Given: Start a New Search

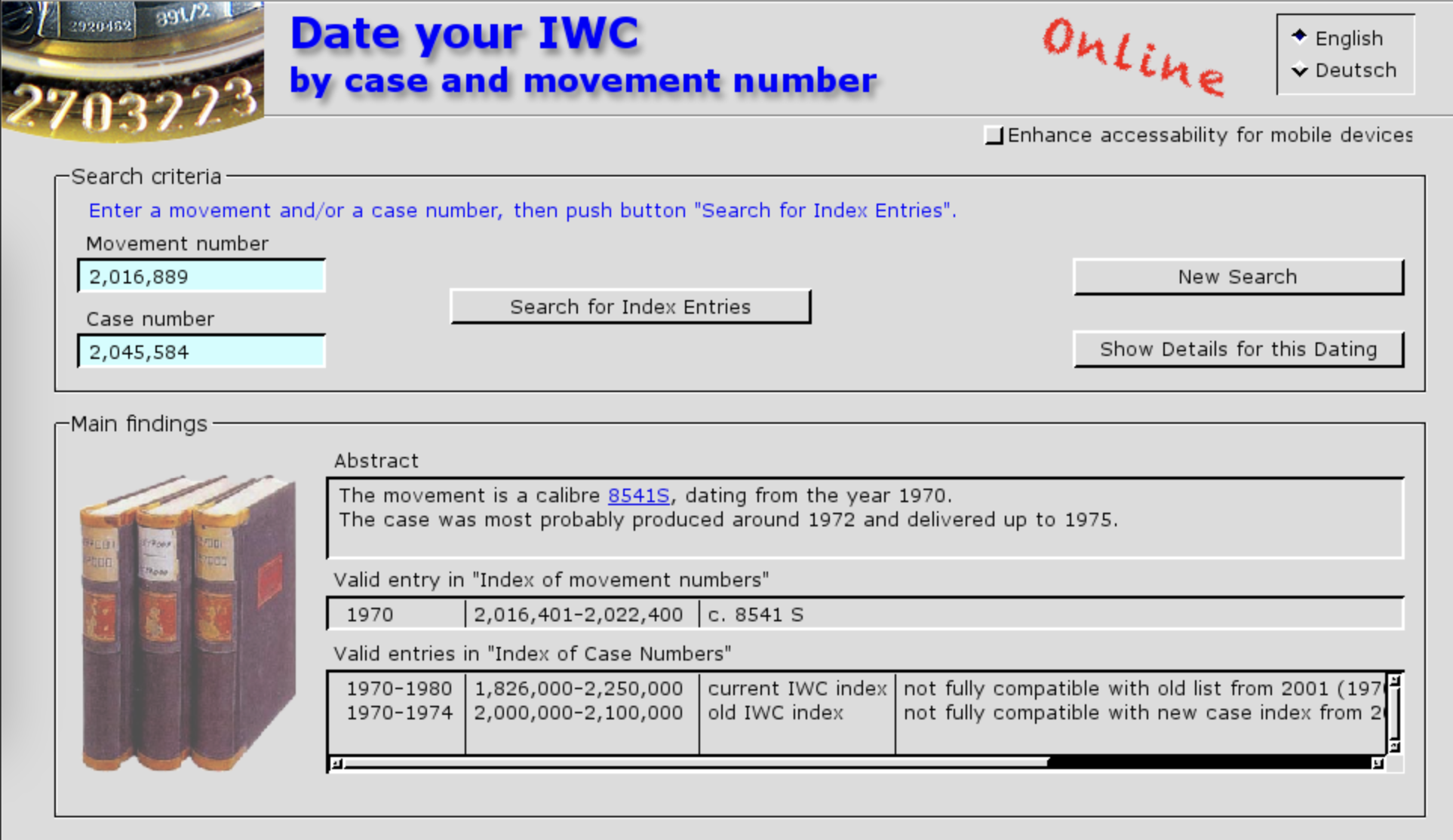Looking at the screenshot, I should tap(1237, 277).
